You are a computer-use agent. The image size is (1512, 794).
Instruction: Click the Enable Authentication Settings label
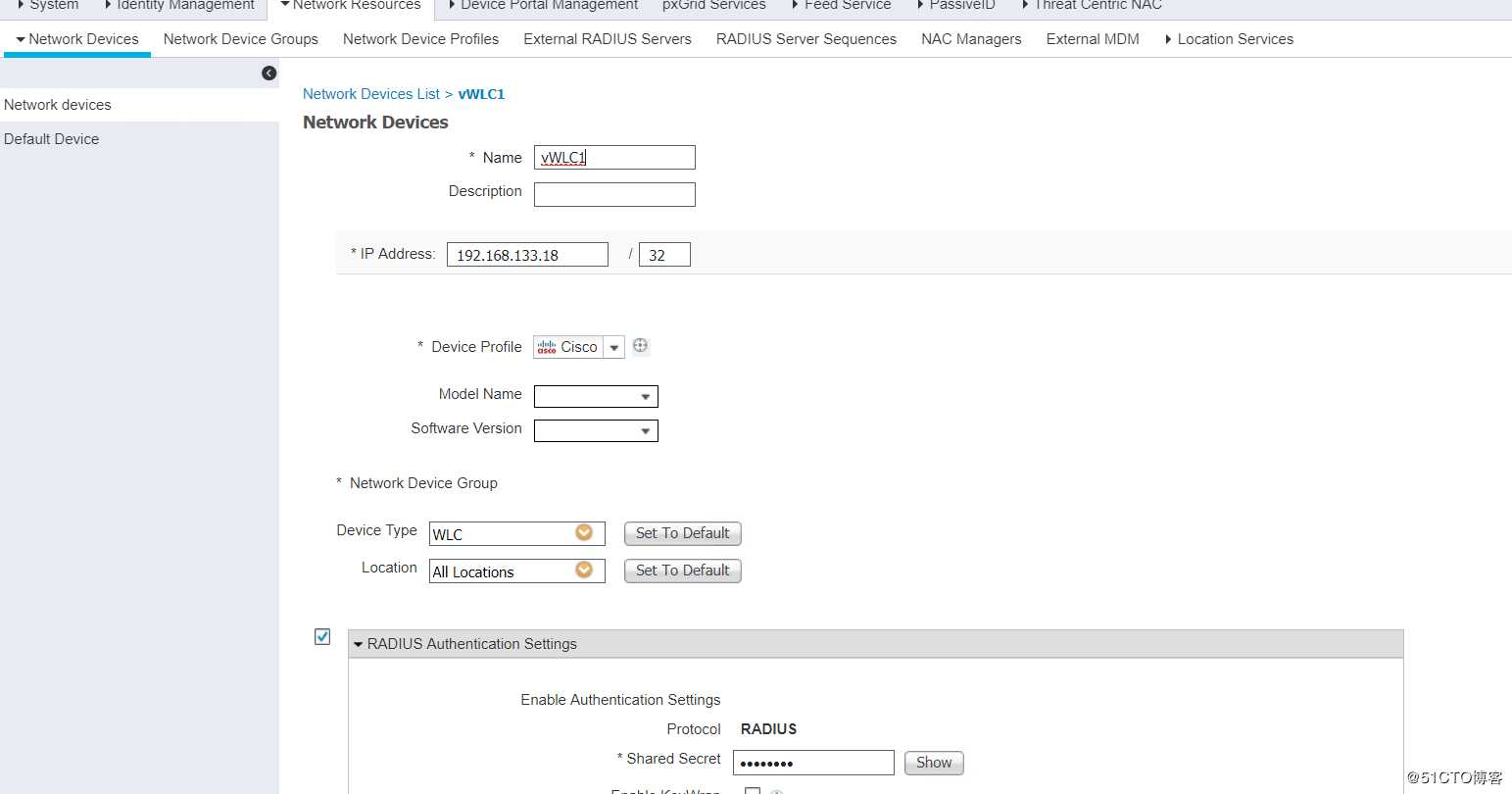(x=620, y=700)
